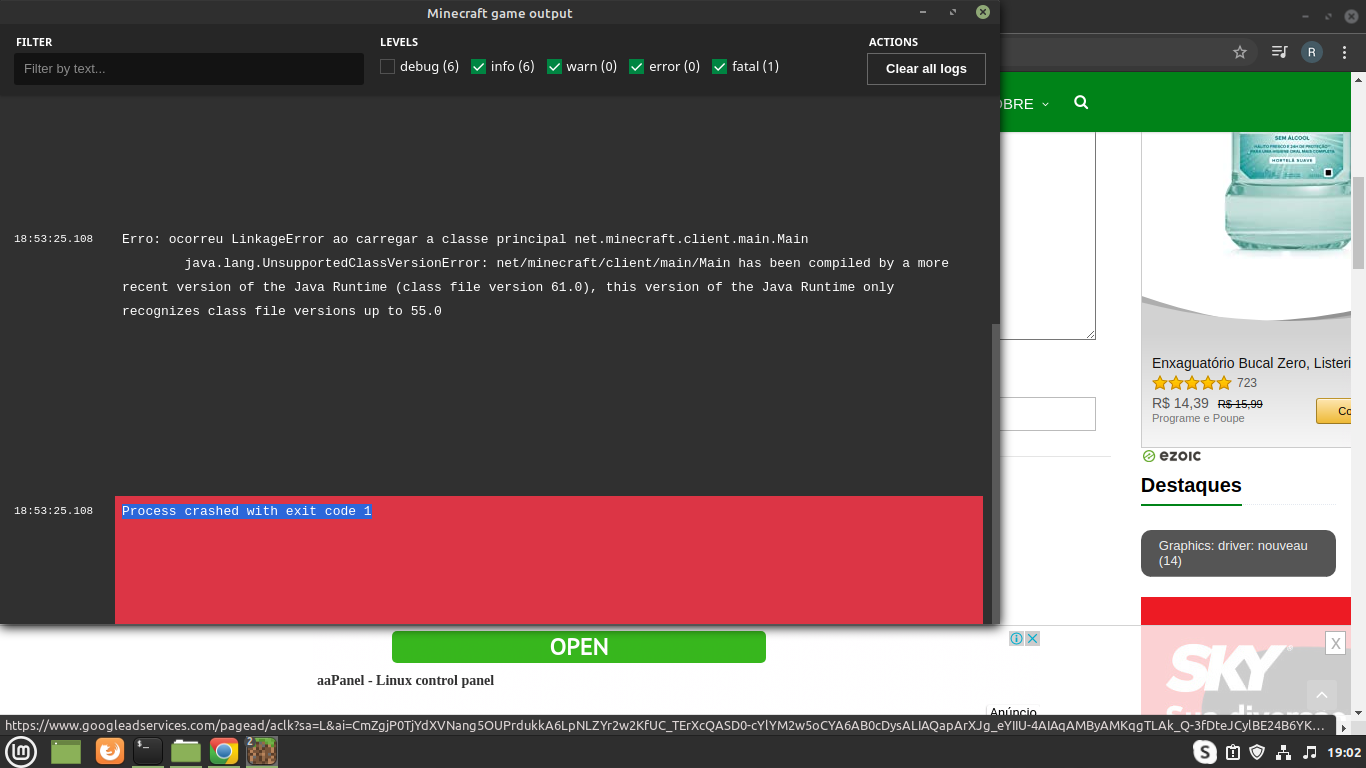
Task: Click the 19:02 clock in the panel
Action: [1344, 752]
